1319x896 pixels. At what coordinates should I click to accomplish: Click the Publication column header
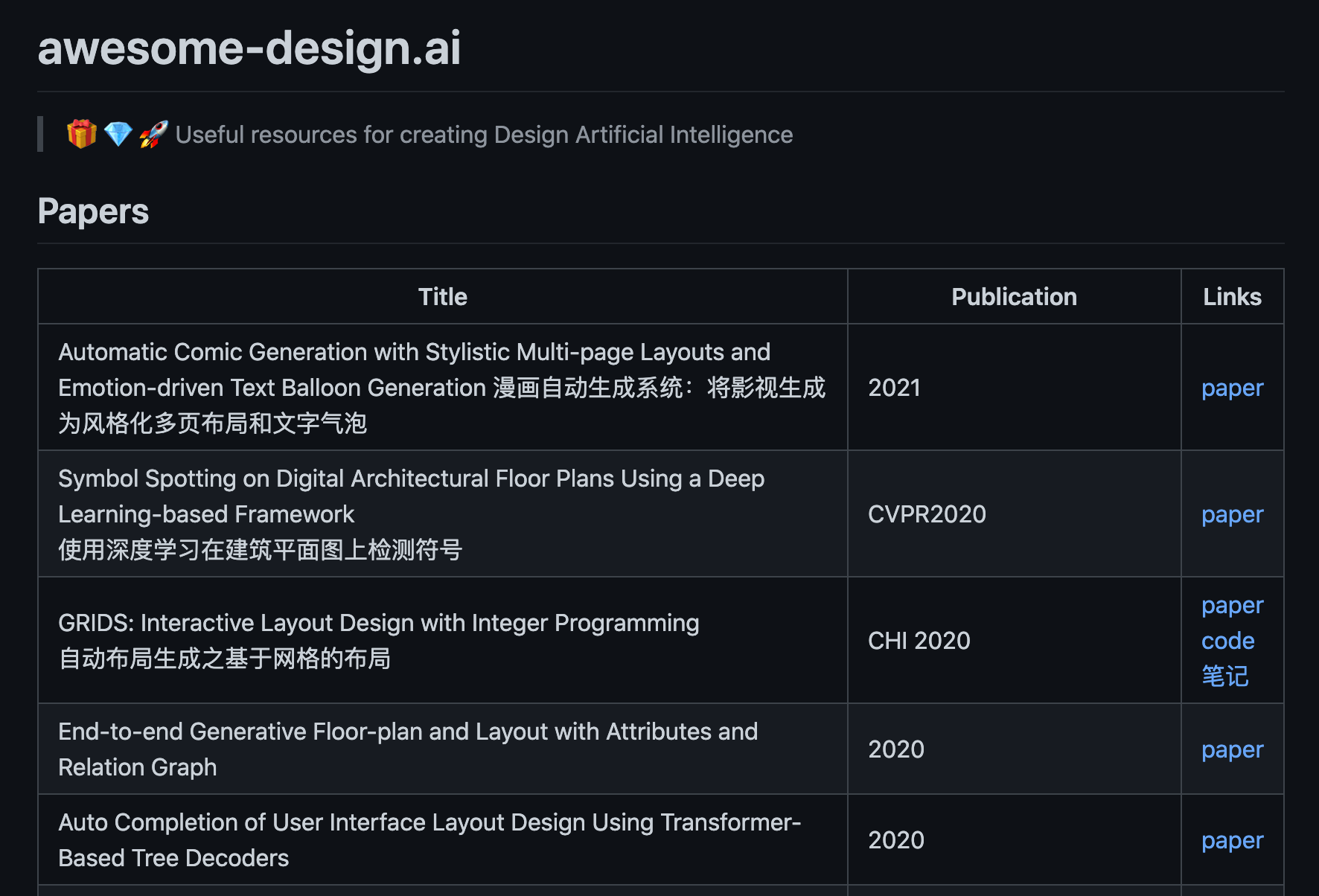1013,296
